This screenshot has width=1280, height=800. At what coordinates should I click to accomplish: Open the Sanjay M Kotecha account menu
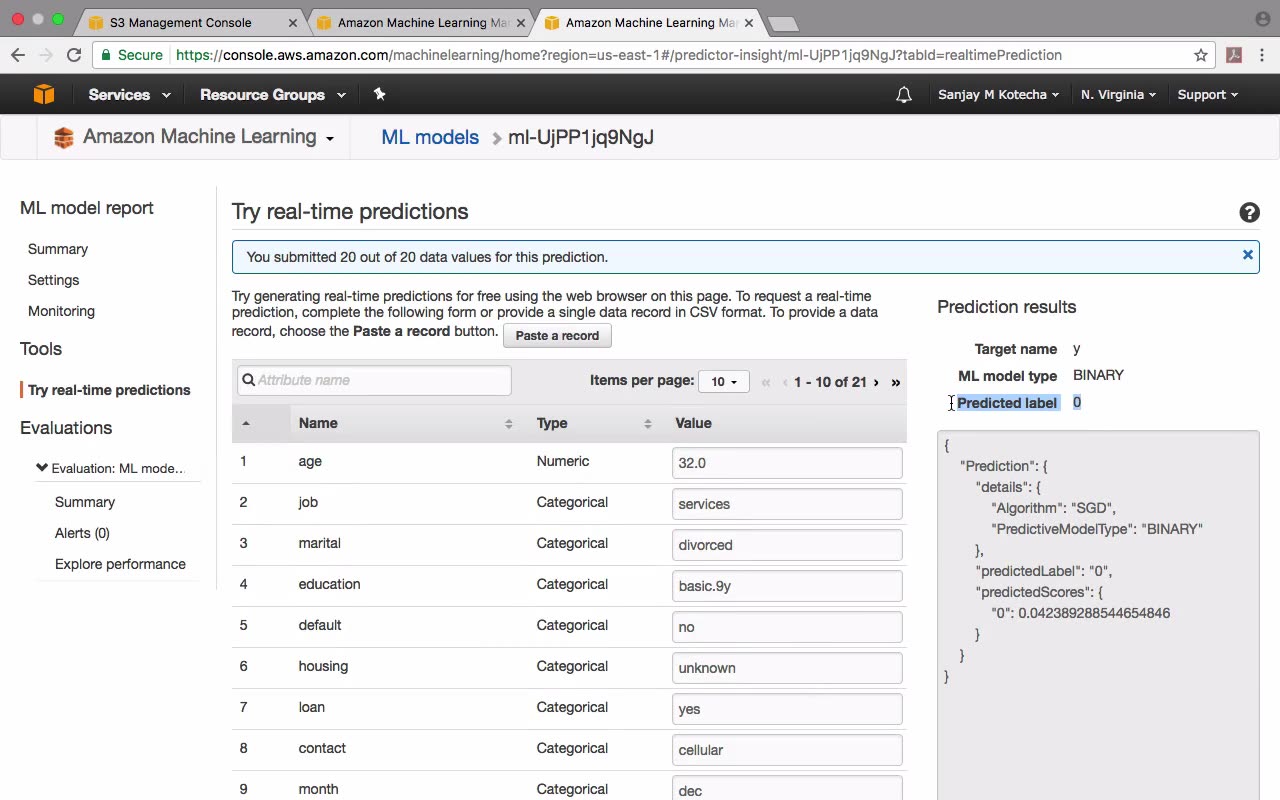(x=999, y=95)
